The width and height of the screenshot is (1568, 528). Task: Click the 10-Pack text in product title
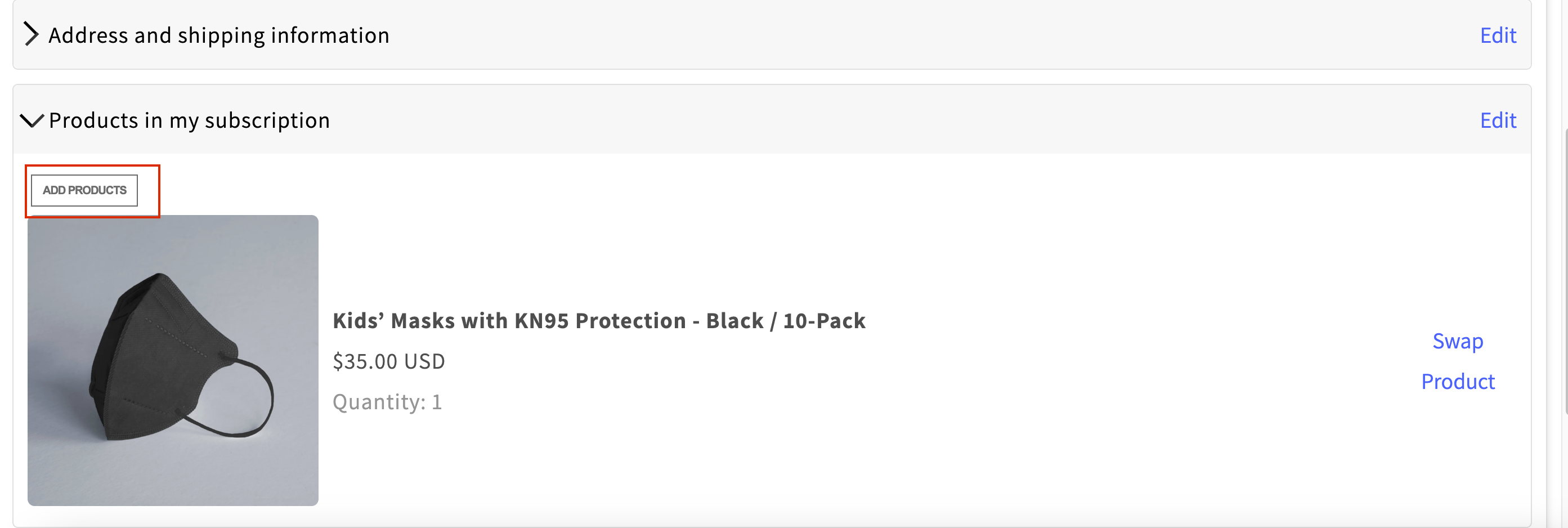coord(824,321)
